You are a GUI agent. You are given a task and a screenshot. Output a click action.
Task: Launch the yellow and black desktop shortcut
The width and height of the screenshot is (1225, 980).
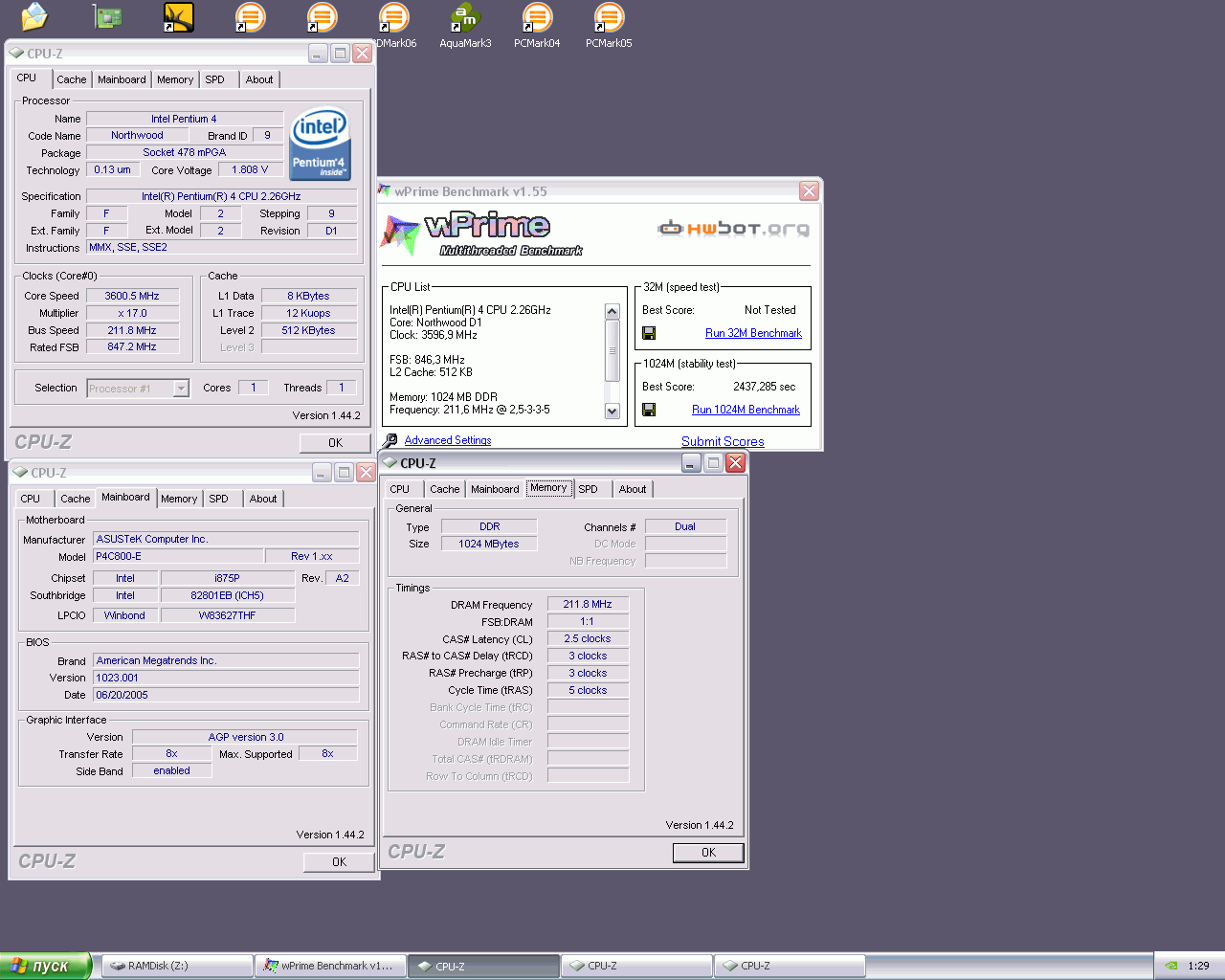(x=178, y=17)
